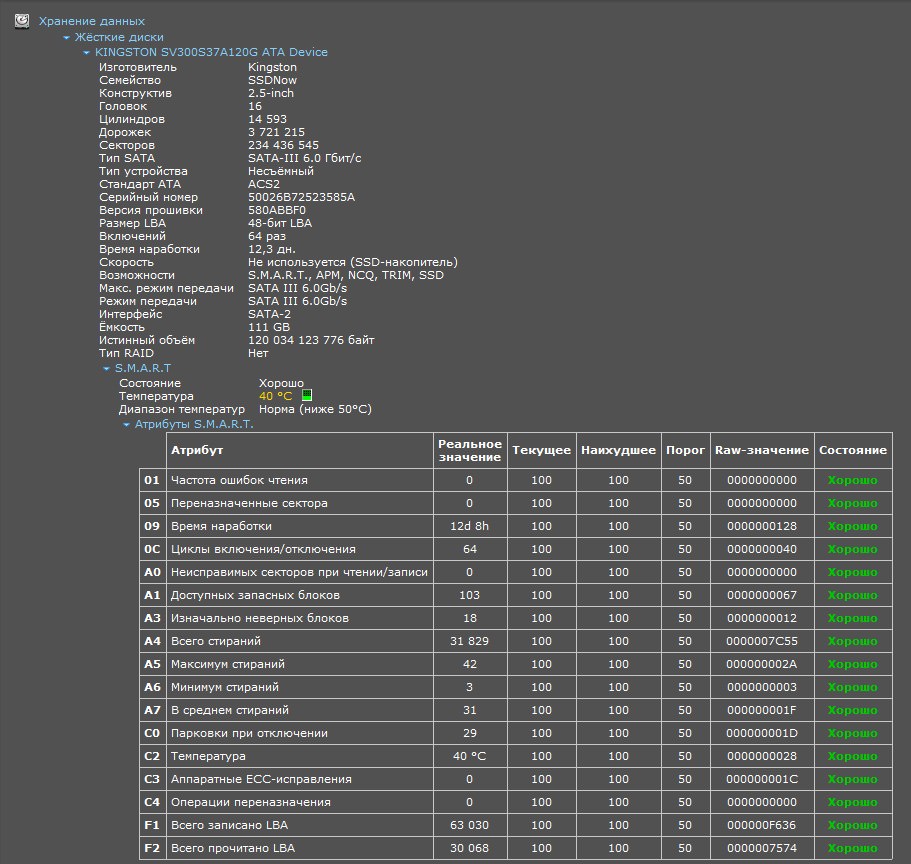Click attribute ID F2 cell

click(x=153, y=848)
